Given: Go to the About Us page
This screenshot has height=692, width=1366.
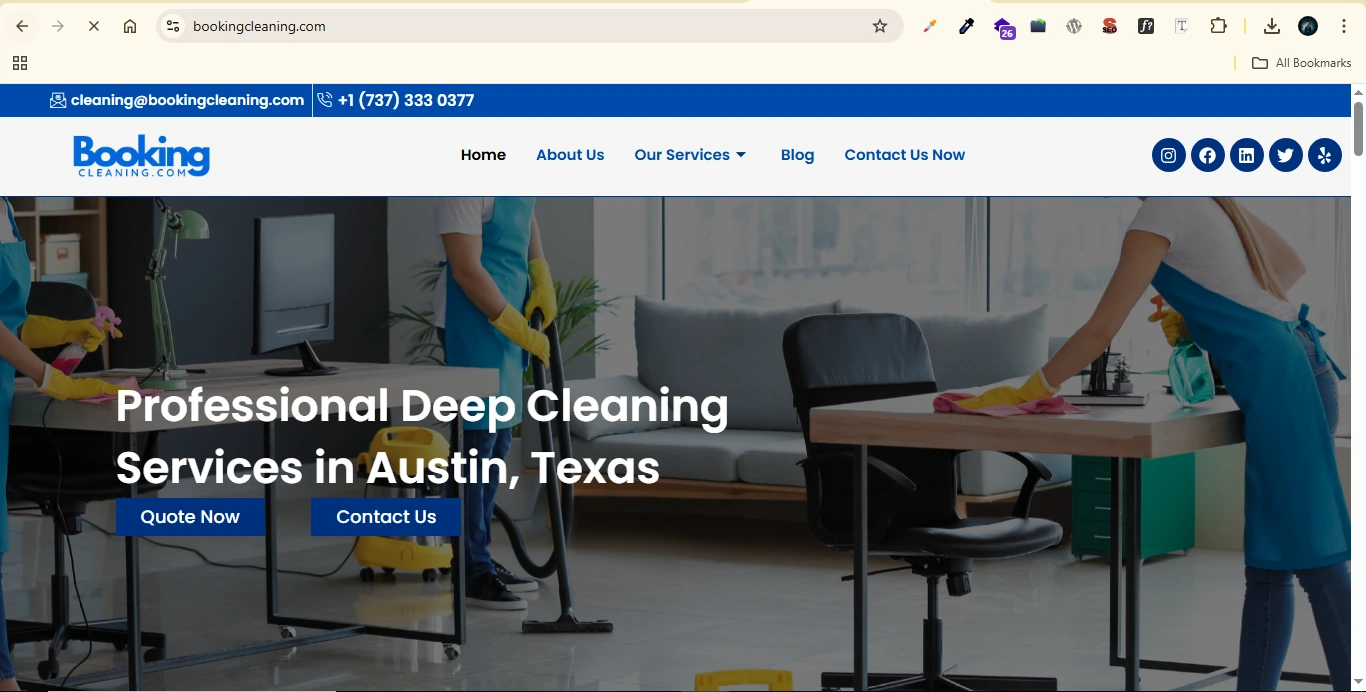Looking at the screenshot, I should pos(570,155).
